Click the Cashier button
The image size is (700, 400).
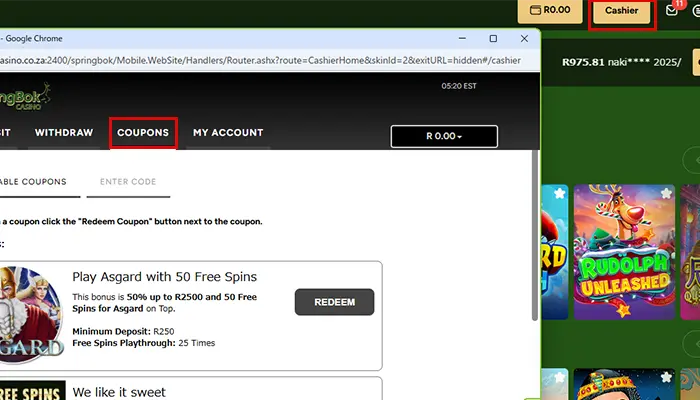tap(622, 11)
